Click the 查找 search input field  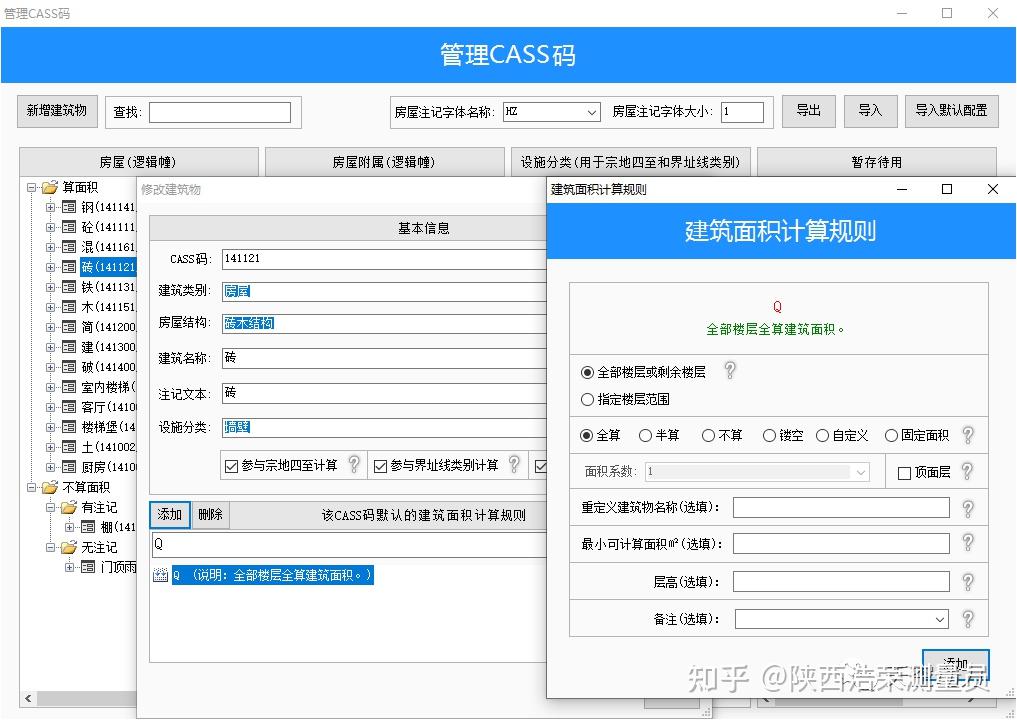tap(220, 112)
